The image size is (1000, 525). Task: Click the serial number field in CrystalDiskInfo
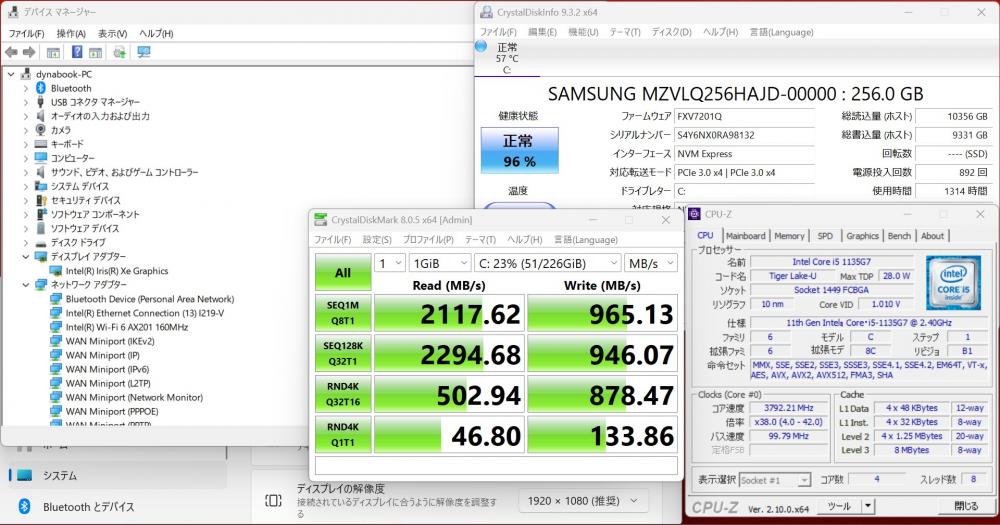(x=744, y=135)
